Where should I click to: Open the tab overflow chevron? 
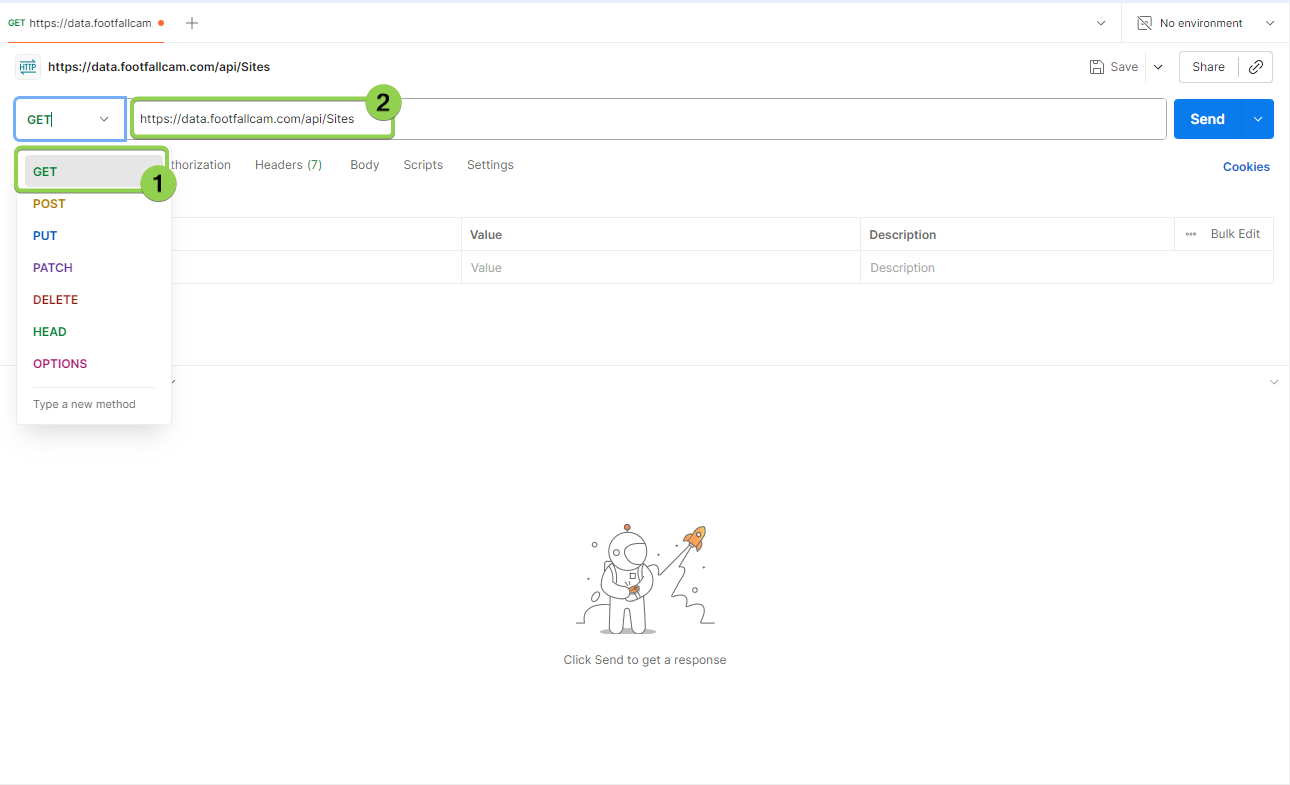click(x=1101, y=23)
